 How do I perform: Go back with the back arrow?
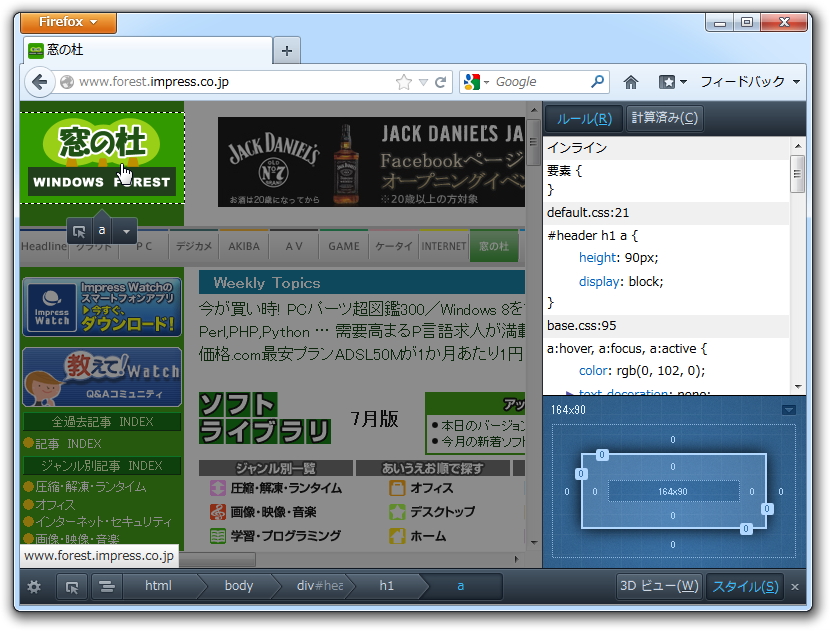click(39, 82)
